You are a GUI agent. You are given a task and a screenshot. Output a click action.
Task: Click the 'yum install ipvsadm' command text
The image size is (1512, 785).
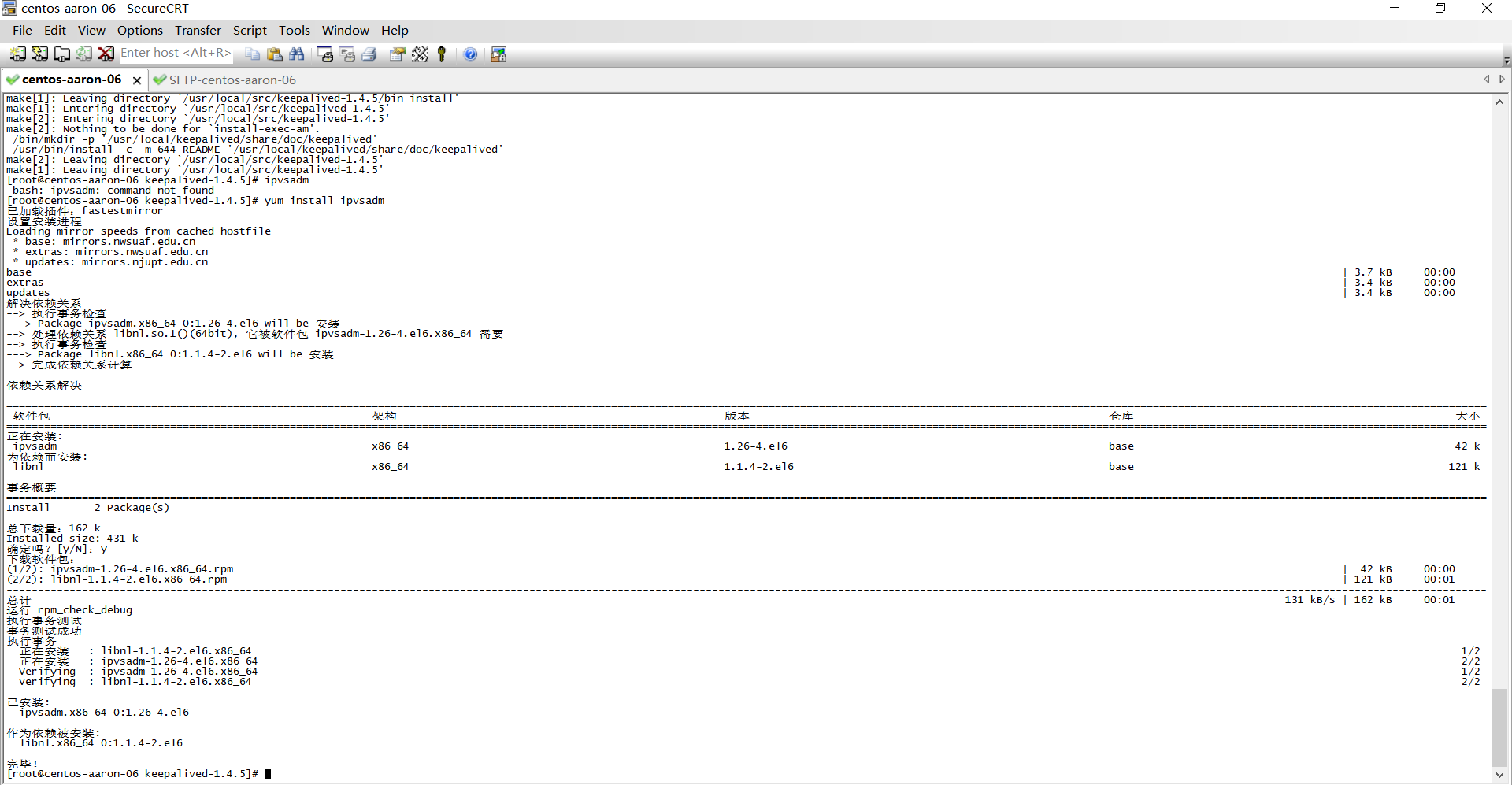point(324,201)
